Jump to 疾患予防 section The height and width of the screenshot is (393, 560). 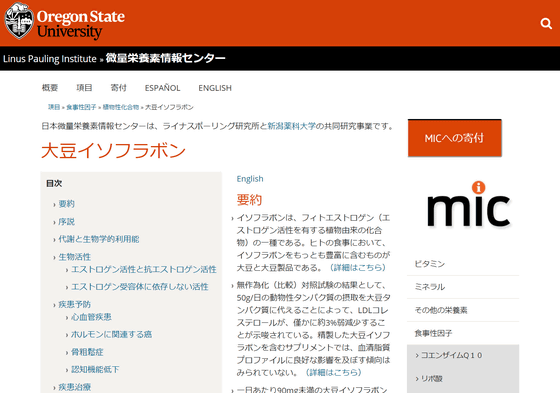point(75,304)
